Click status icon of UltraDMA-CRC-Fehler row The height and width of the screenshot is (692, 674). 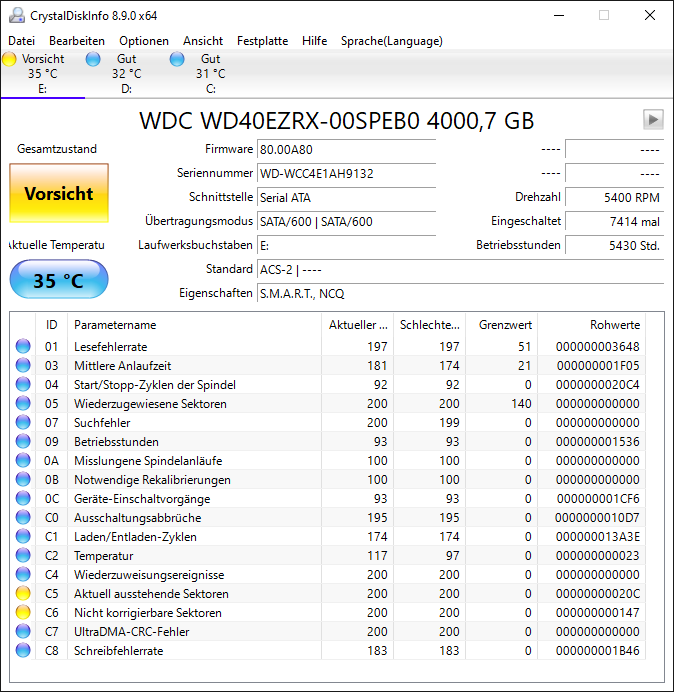[23, 631]
